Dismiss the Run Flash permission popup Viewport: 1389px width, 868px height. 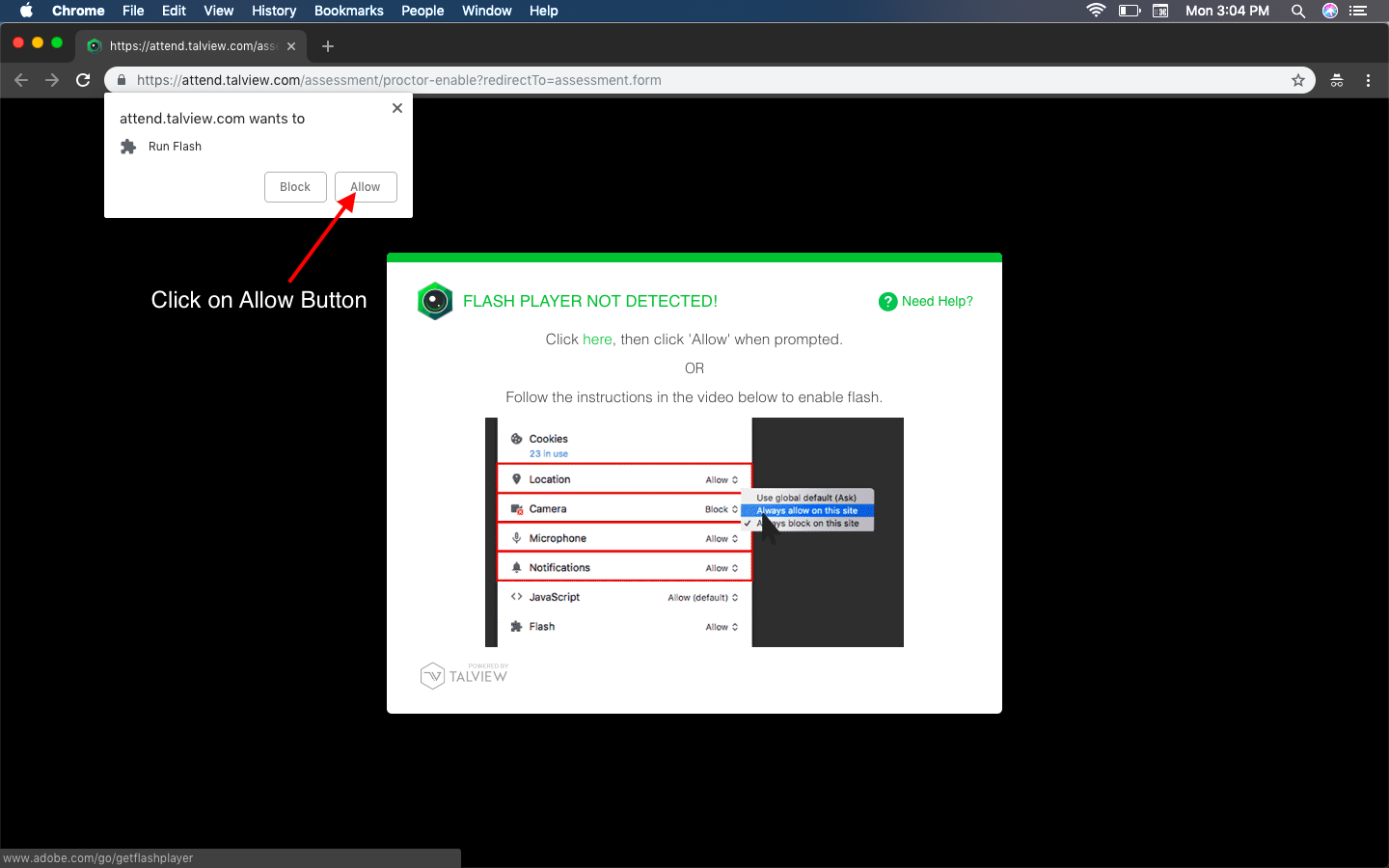pyautogui.click(x=397, y=108)
